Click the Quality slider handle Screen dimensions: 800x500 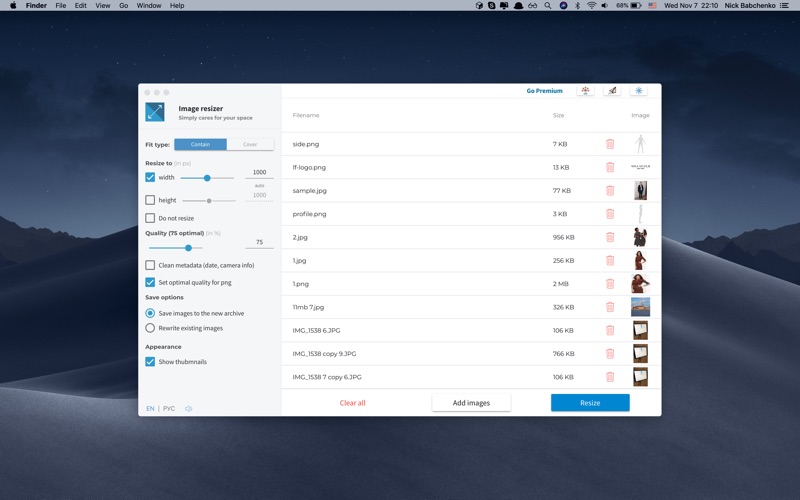click(188, 248)
